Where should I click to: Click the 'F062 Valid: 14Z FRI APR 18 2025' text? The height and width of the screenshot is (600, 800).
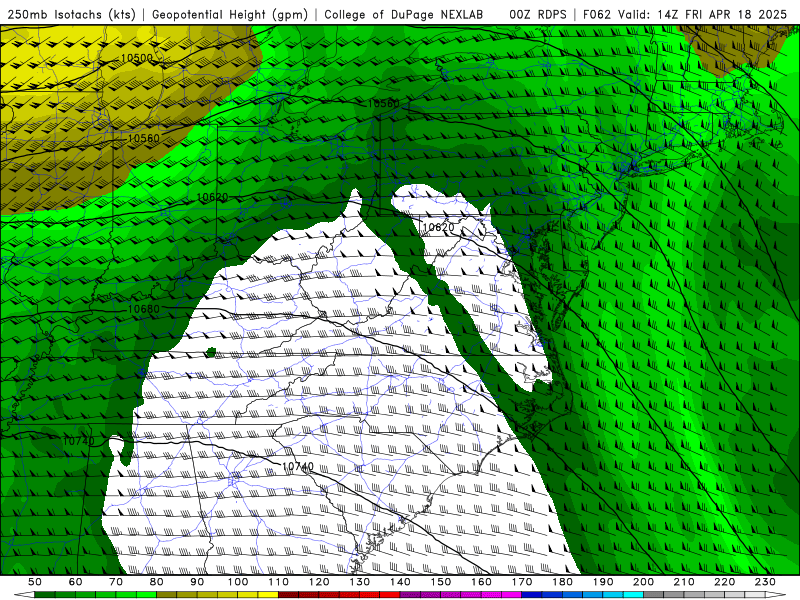(x=685, y=14)
